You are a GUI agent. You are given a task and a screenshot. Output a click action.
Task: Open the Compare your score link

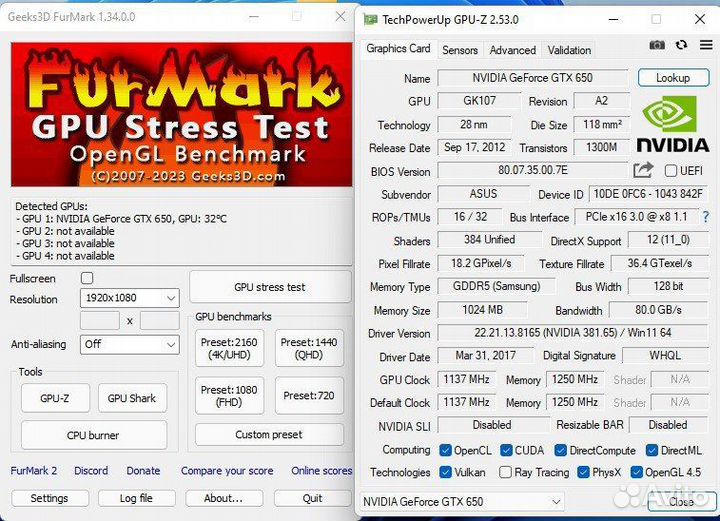coord(227,471)
